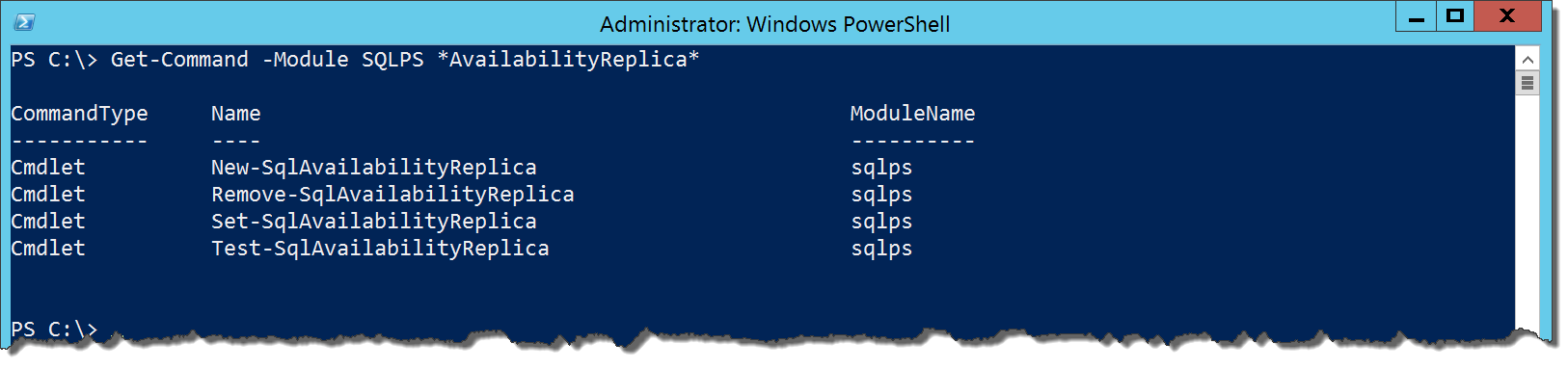Click the window title text

(x=774, y=24)
